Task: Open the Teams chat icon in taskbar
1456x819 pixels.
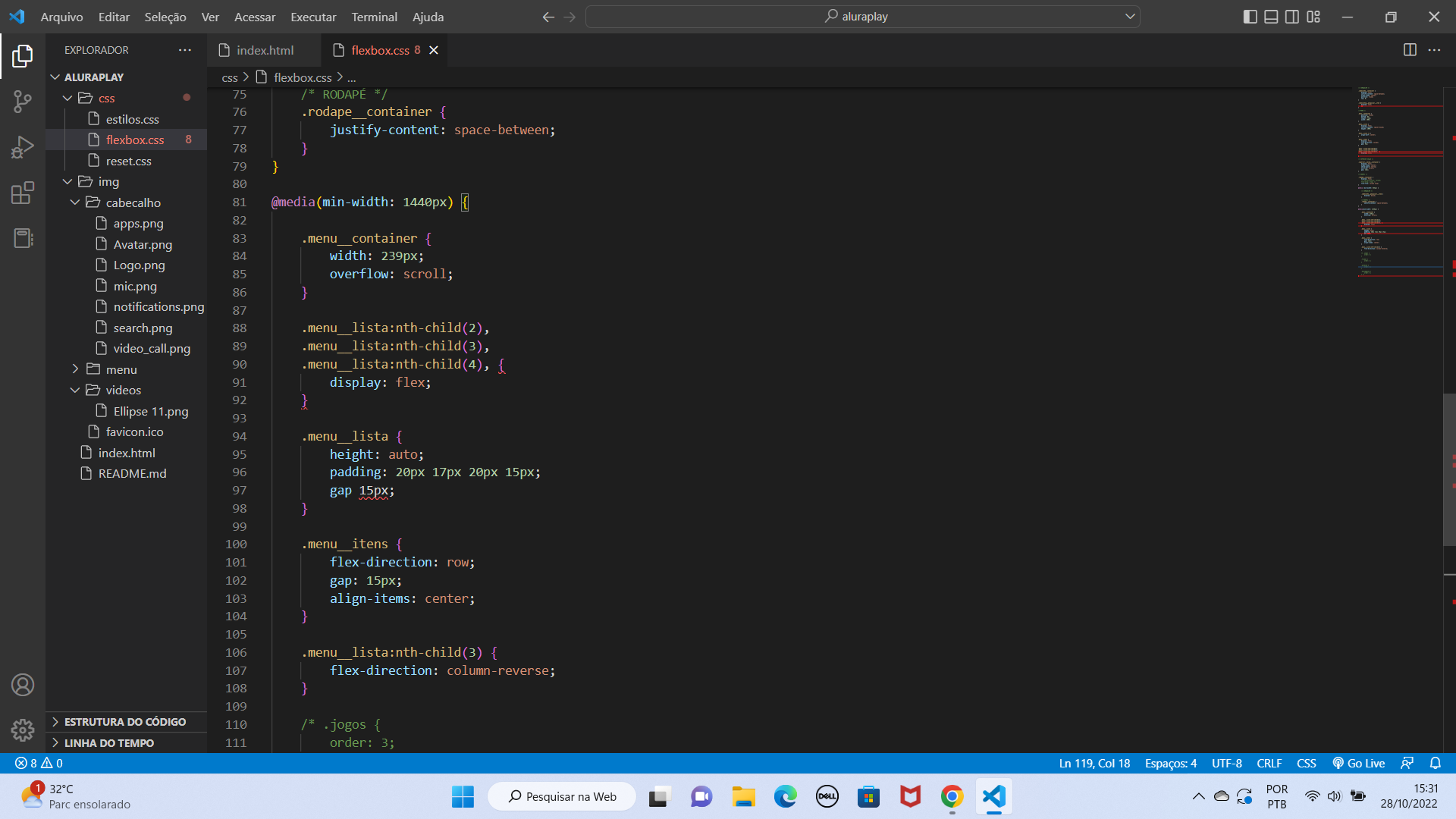Action: click(x=701, y=796)
